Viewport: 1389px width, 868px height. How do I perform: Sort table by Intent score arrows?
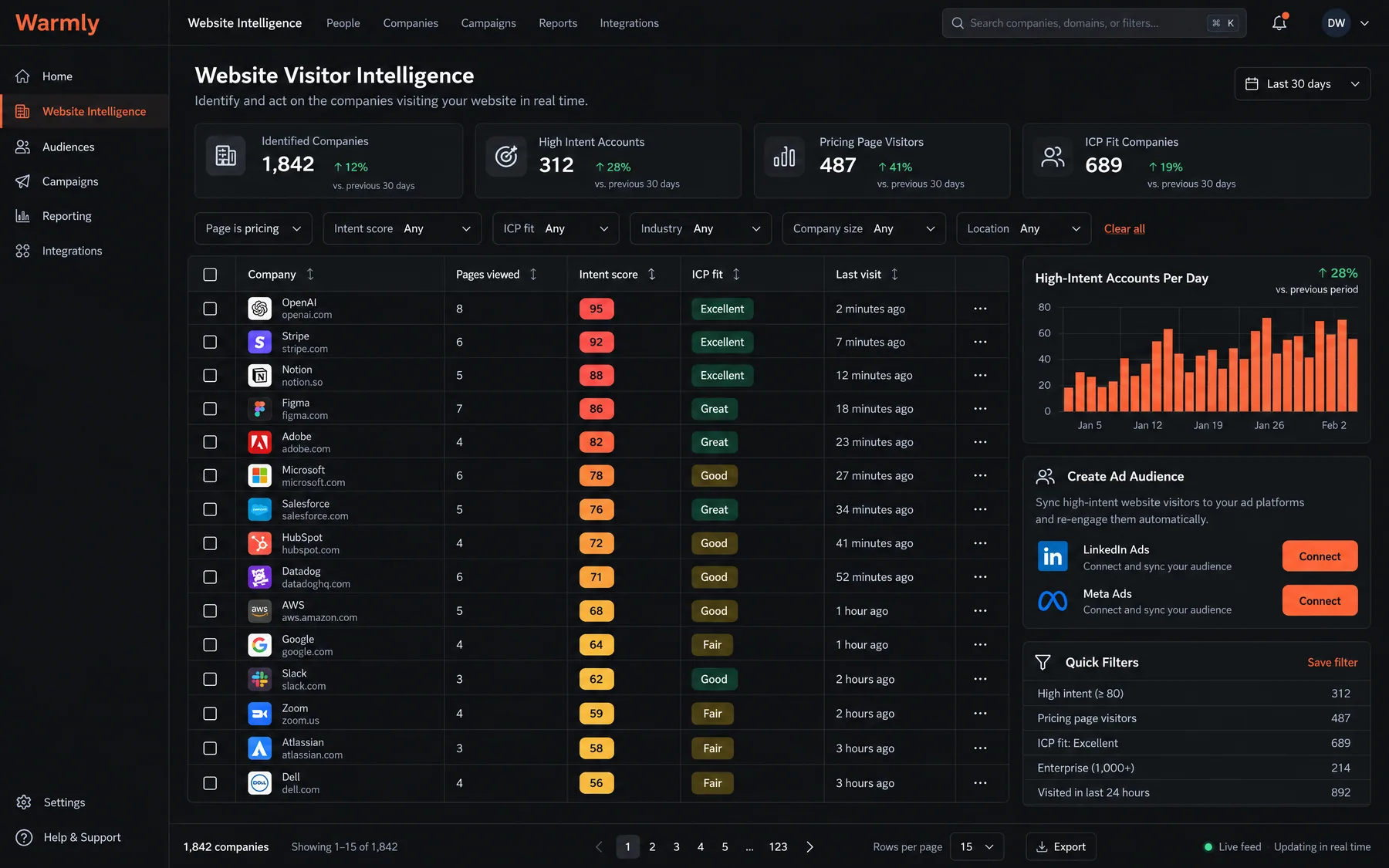coord(652,274)
